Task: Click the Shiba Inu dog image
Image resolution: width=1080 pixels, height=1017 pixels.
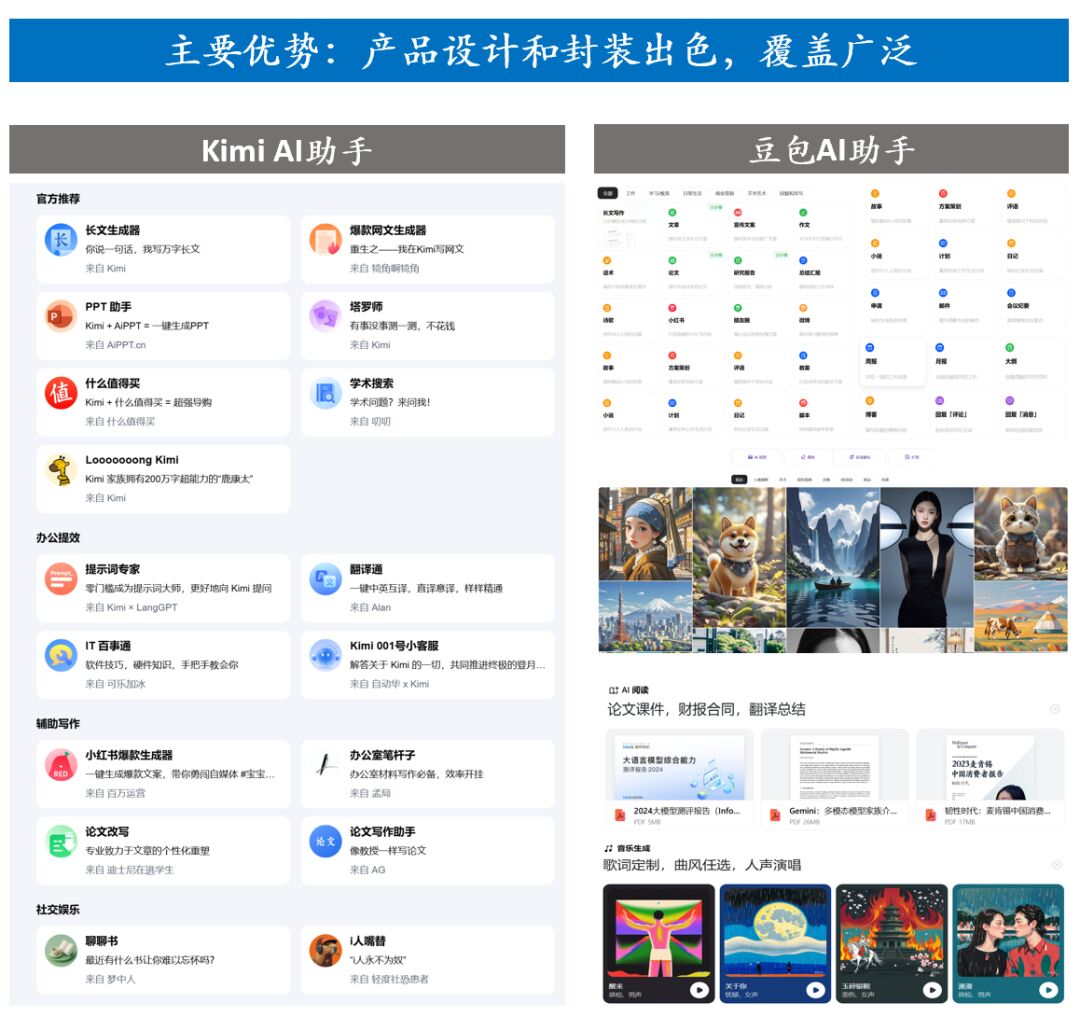Action: point(738,542)
